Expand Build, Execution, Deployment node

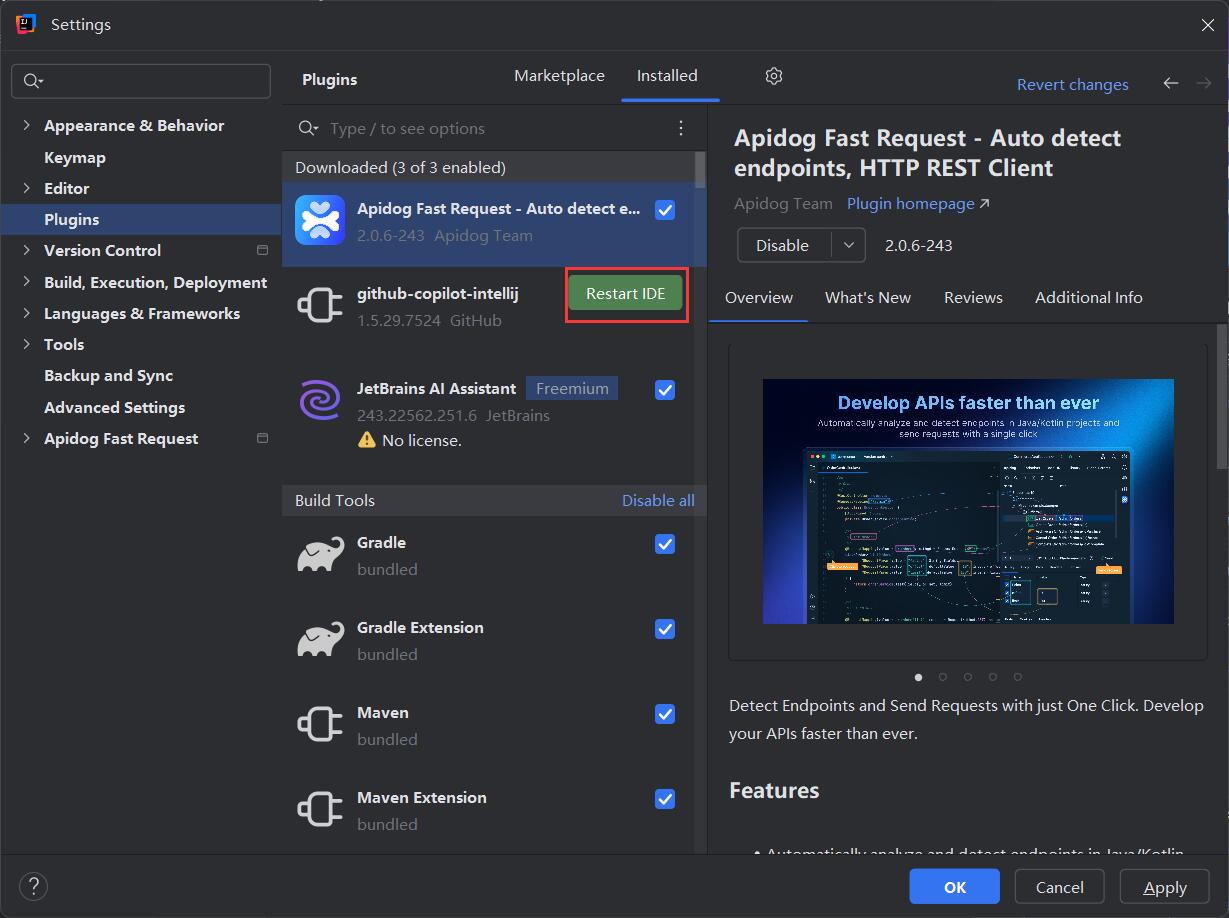pyautogui.click(x=26, y=282)
